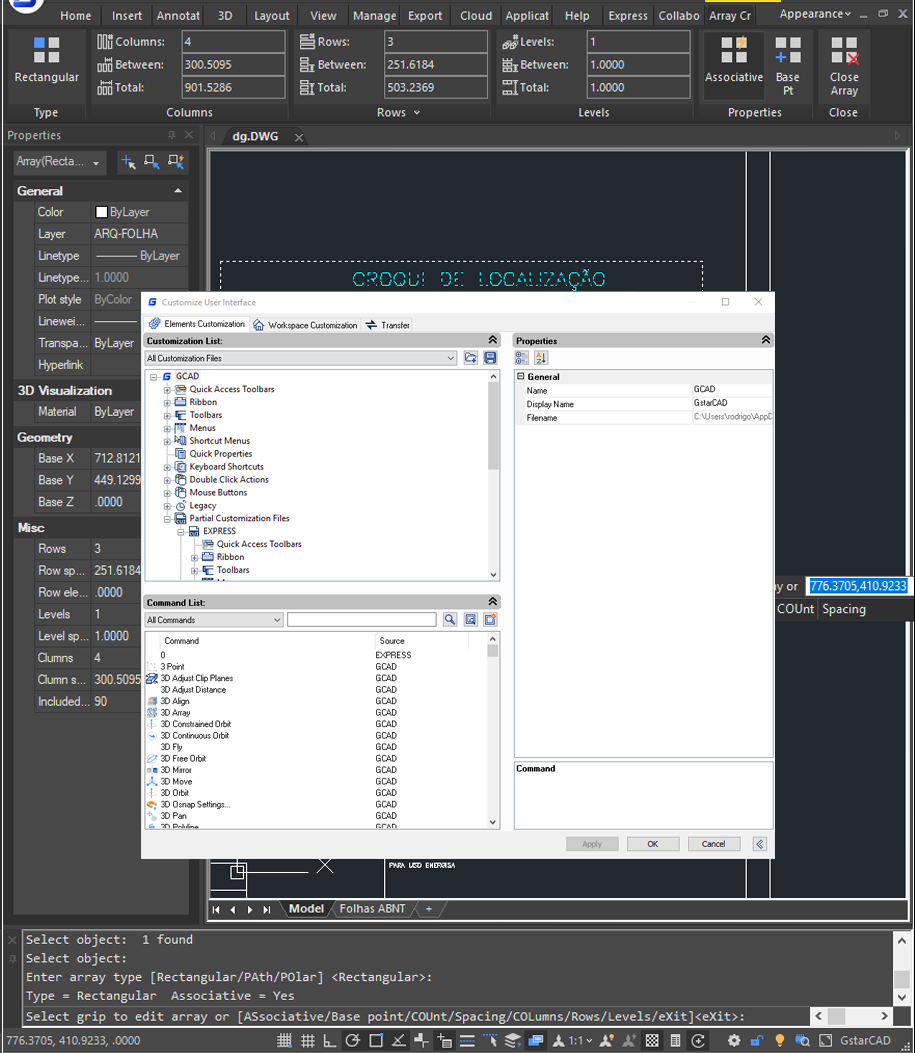Screen dimensions: 915x1053
Task: Click the Spacing option in dynamic prompt
Action: tap(844, 609)
